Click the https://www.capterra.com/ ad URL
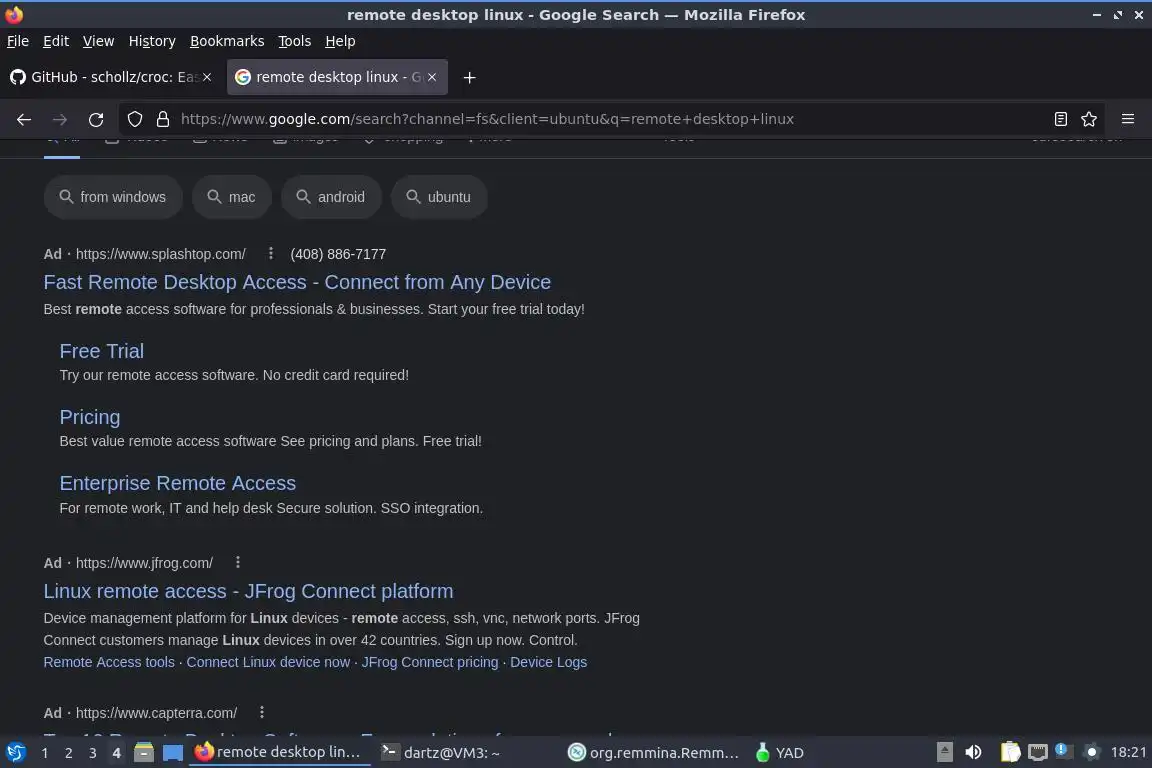This screenshot has height=768, width=1152. 156,713
